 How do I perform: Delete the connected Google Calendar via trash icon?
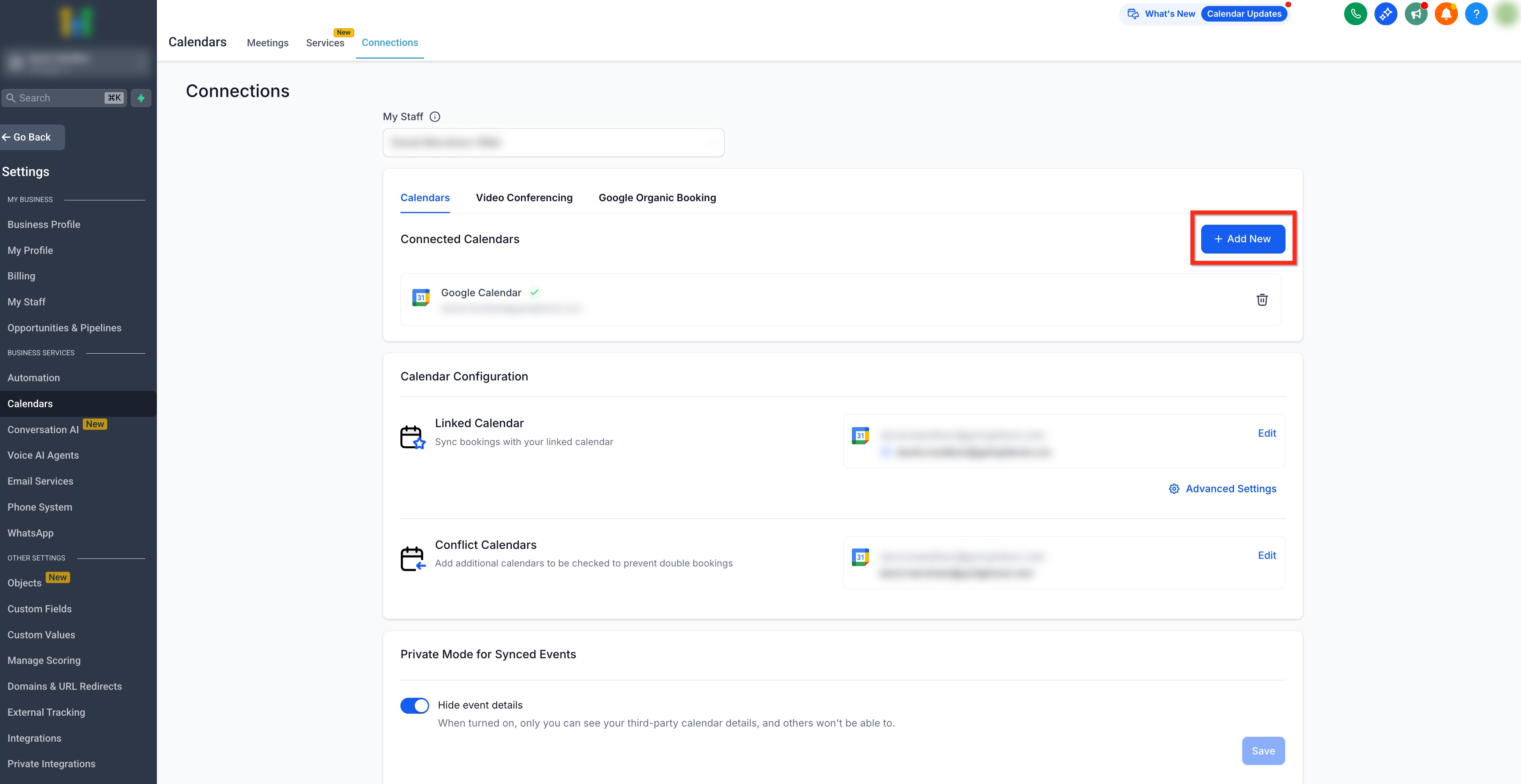(x=1262, y=300)
